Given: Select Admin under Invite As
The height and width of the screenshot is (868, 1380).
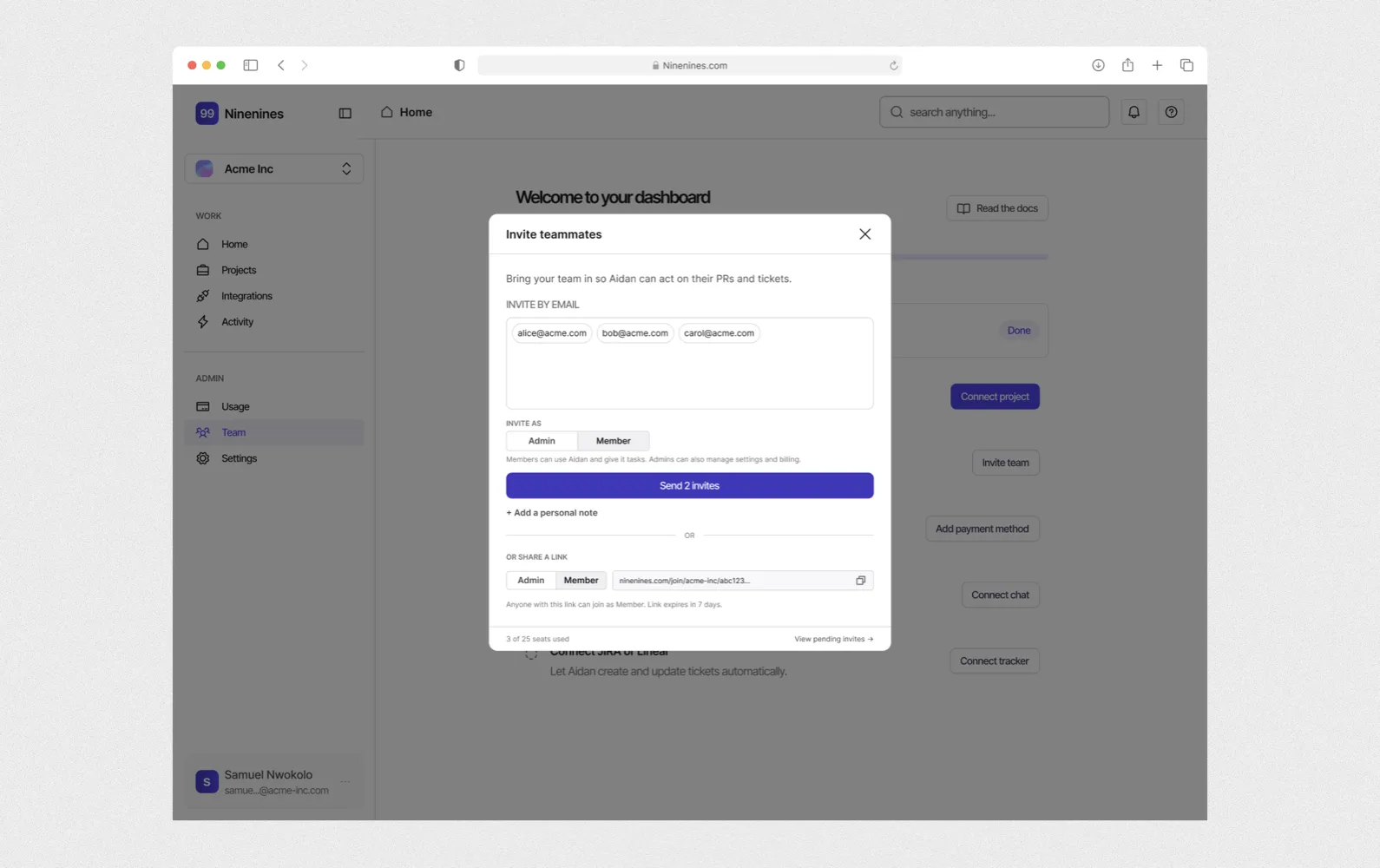Looking at the screenshot, I should pyautogui.click(x=542, y=441).
